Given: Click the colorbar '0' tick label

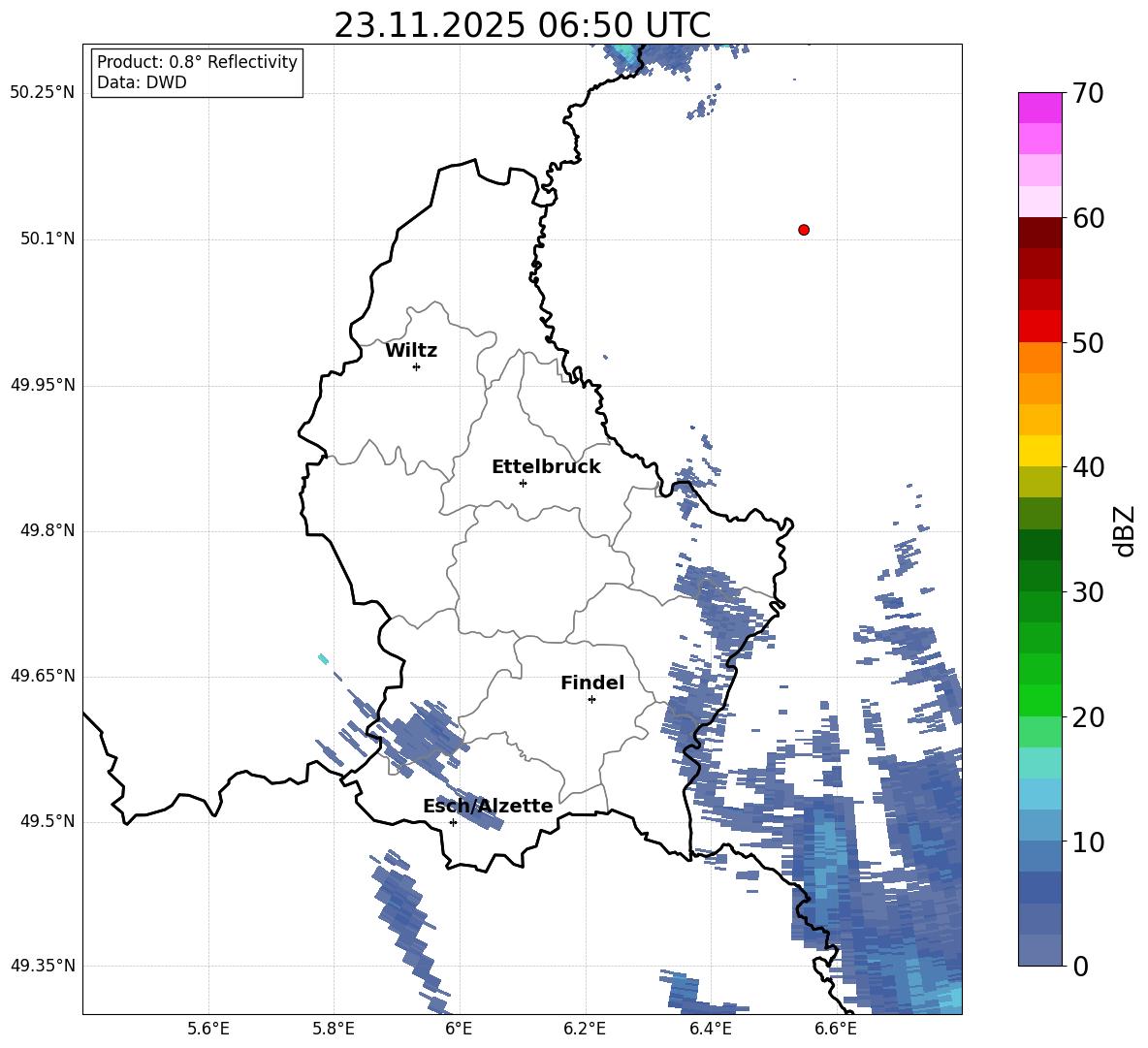Looking at the screenshot, I should (1080, 966).
